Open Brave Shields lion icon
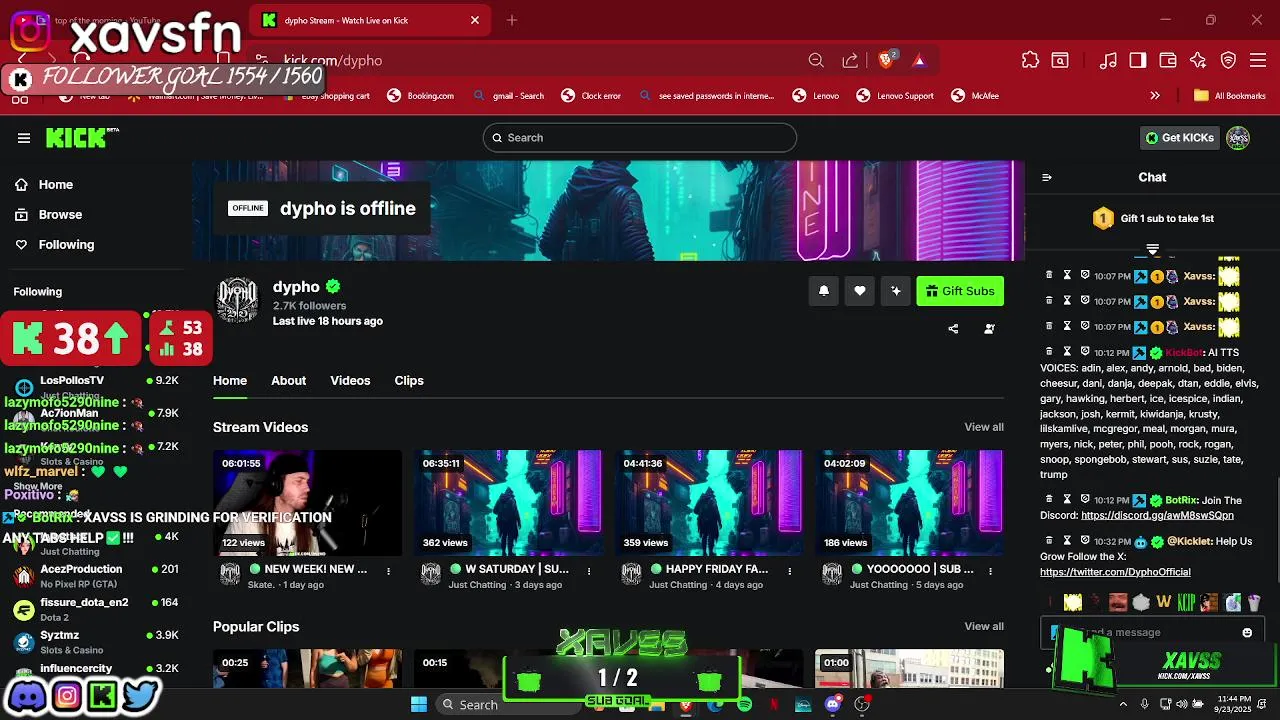The width and height of the screenshot is (1280, 720). coord(886,60)
